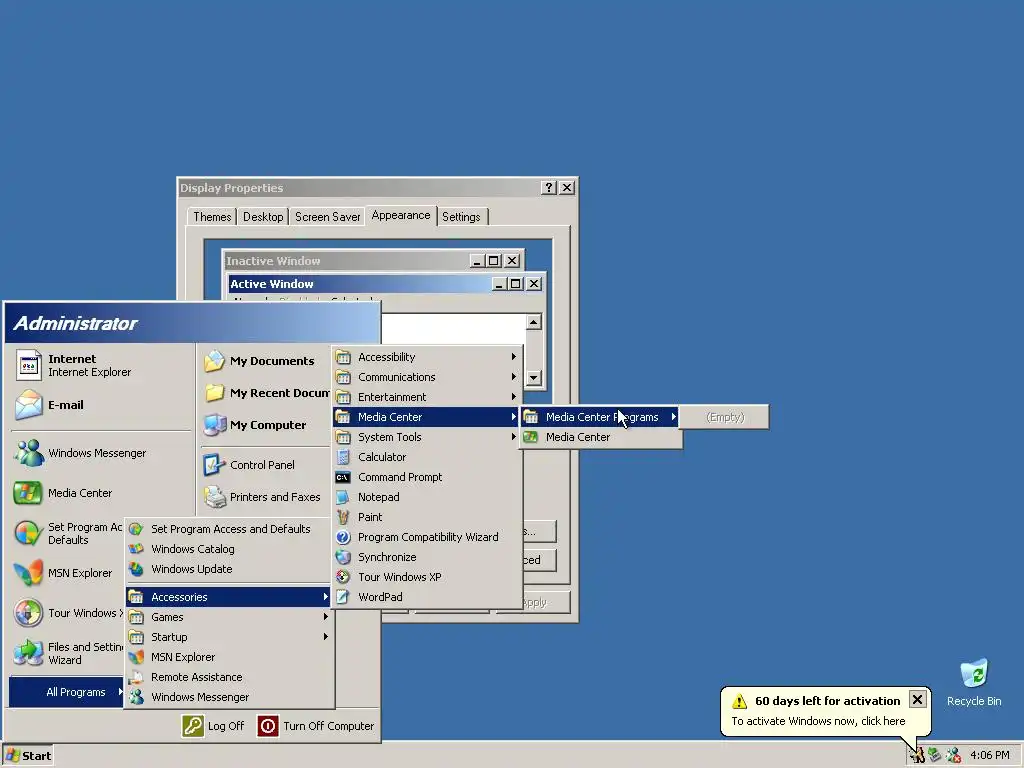Open MSN Explorer in left Start panel
Screen dimensions: 1024x768
[x=63, y=573]
